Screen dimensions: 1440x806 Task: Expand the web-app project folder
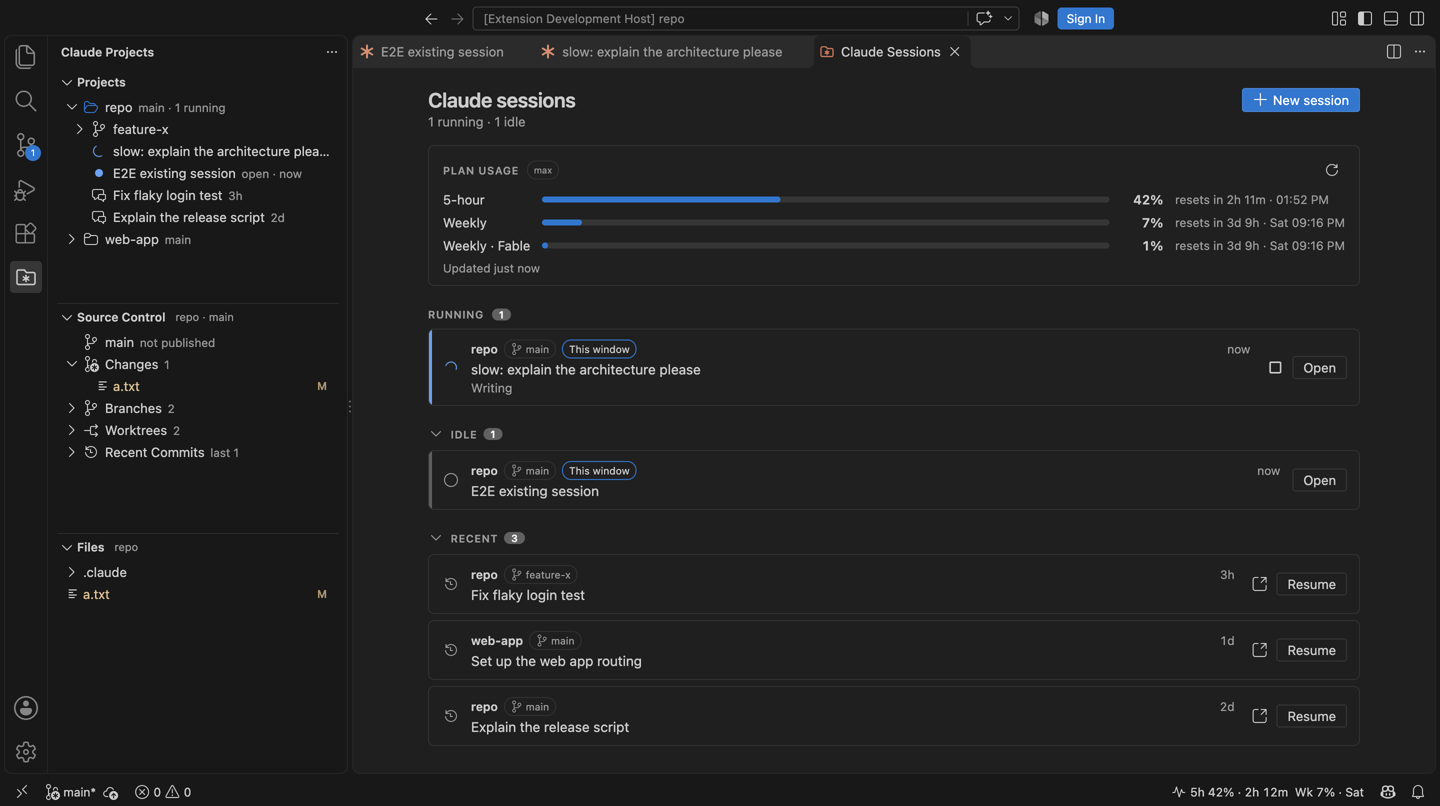tap(72, 240)
